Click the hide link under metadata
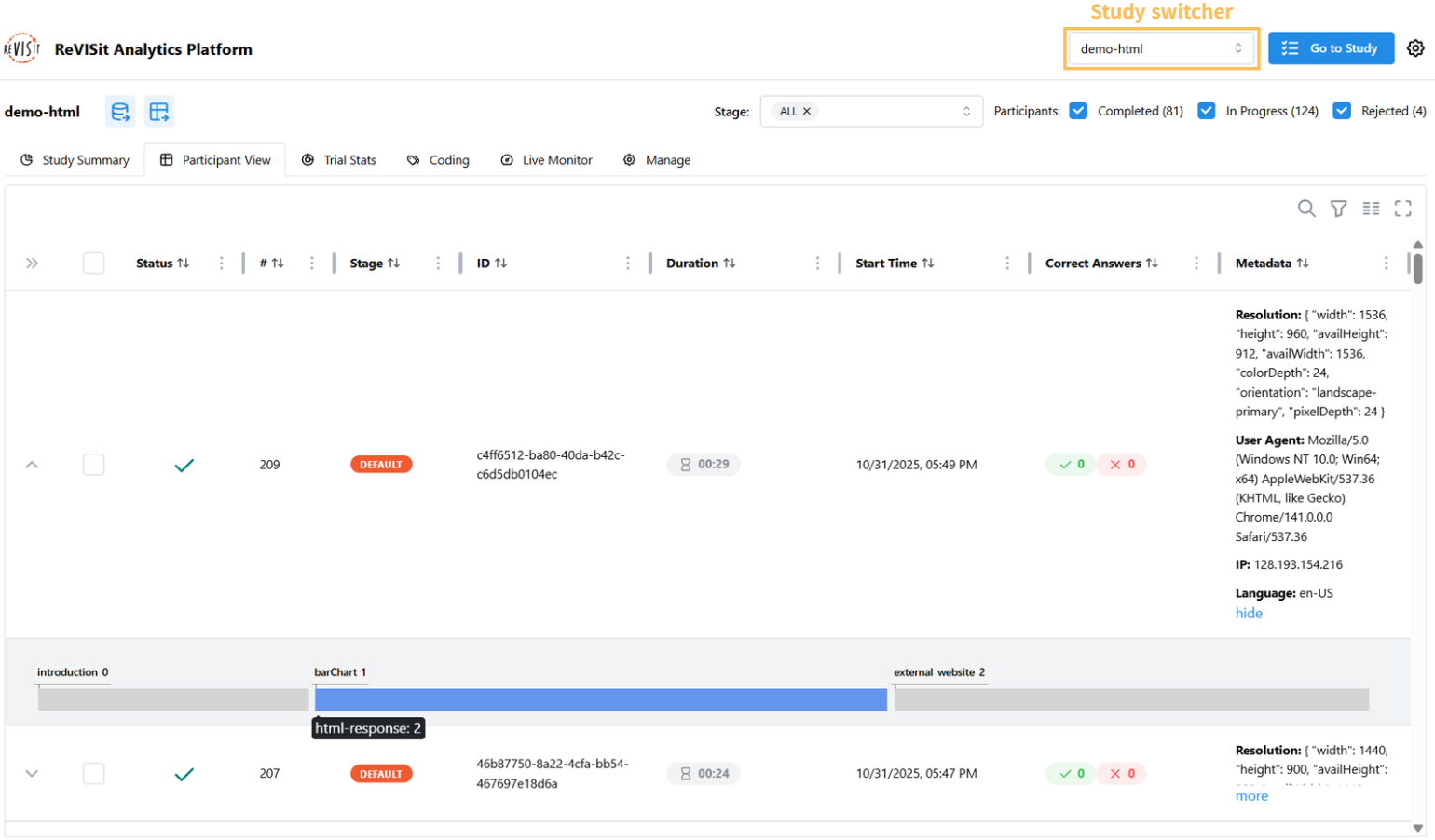 click(x=1249, y=613)
